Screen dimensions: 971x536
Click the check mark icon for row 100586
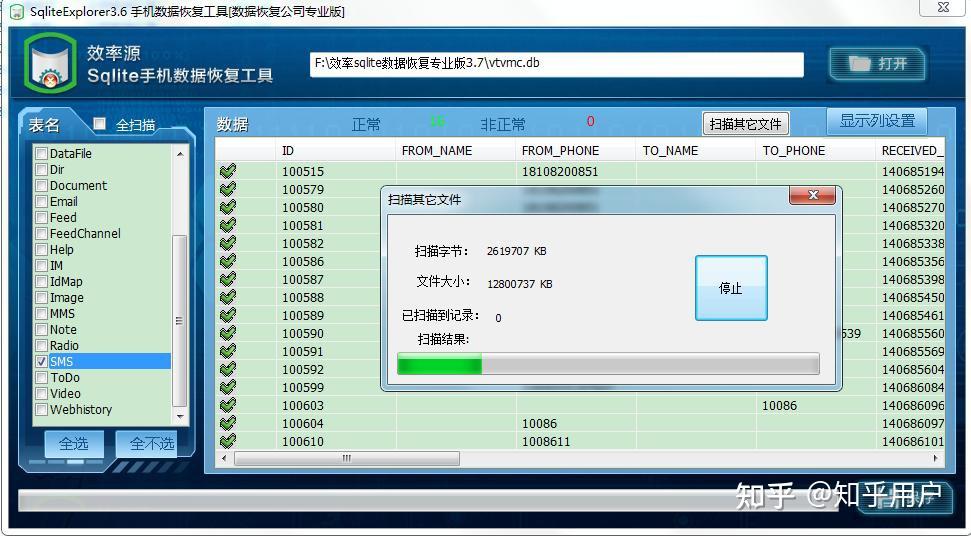coord(228,261)
